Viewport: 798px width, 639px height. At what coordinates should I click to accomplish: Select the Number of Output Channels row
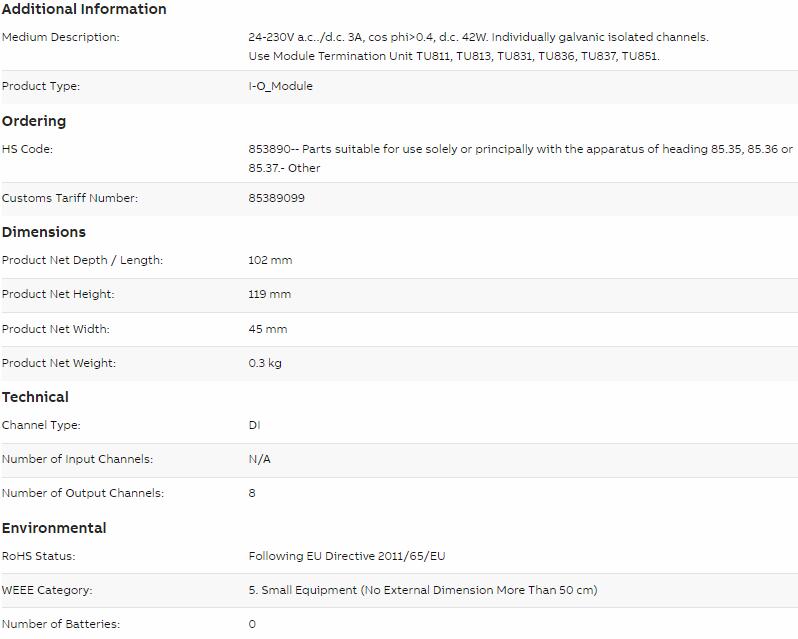pyautogui.click(x=399, y=493)
